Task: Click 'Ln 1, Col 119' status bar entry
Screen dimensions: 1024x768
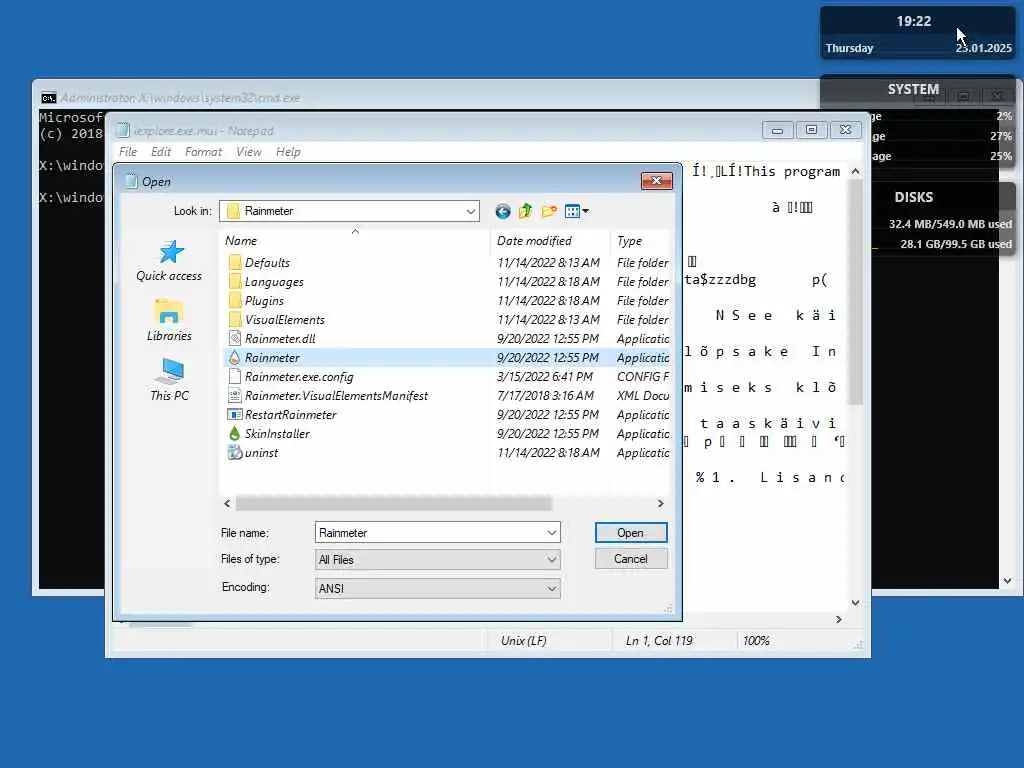Action: pos(659,641)
